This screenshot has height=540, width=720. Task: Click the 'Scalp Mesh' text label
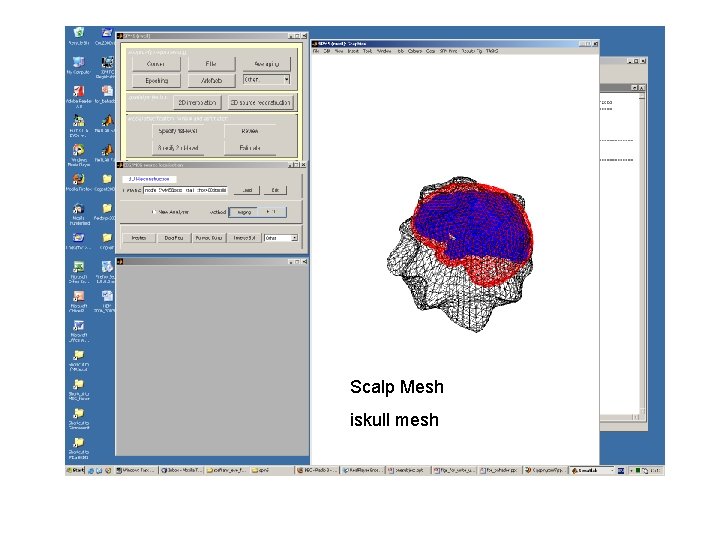(397, 387)
